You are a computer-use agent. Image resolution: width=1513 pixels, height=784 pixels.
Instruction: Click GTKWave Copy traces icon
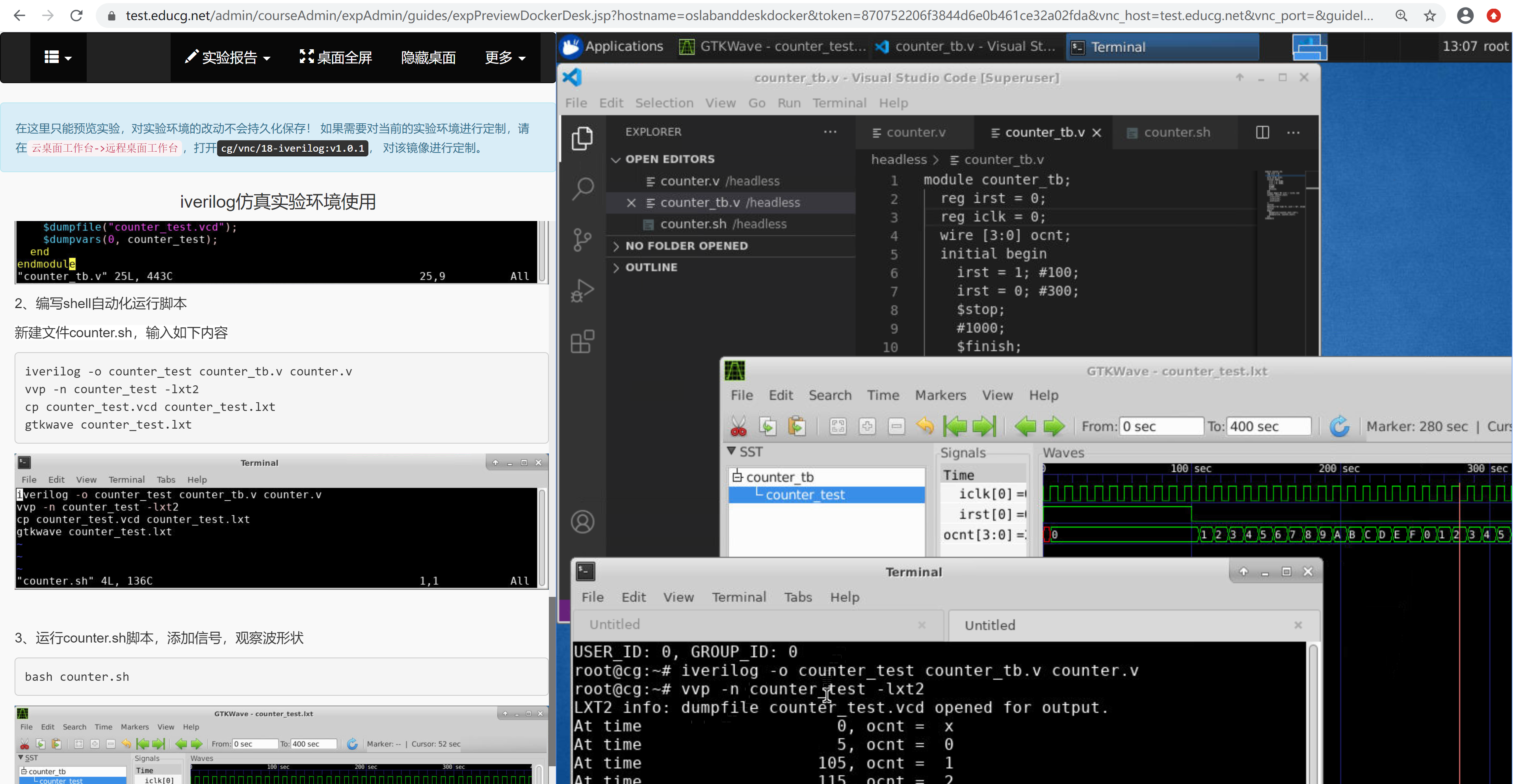click(768, 426)
